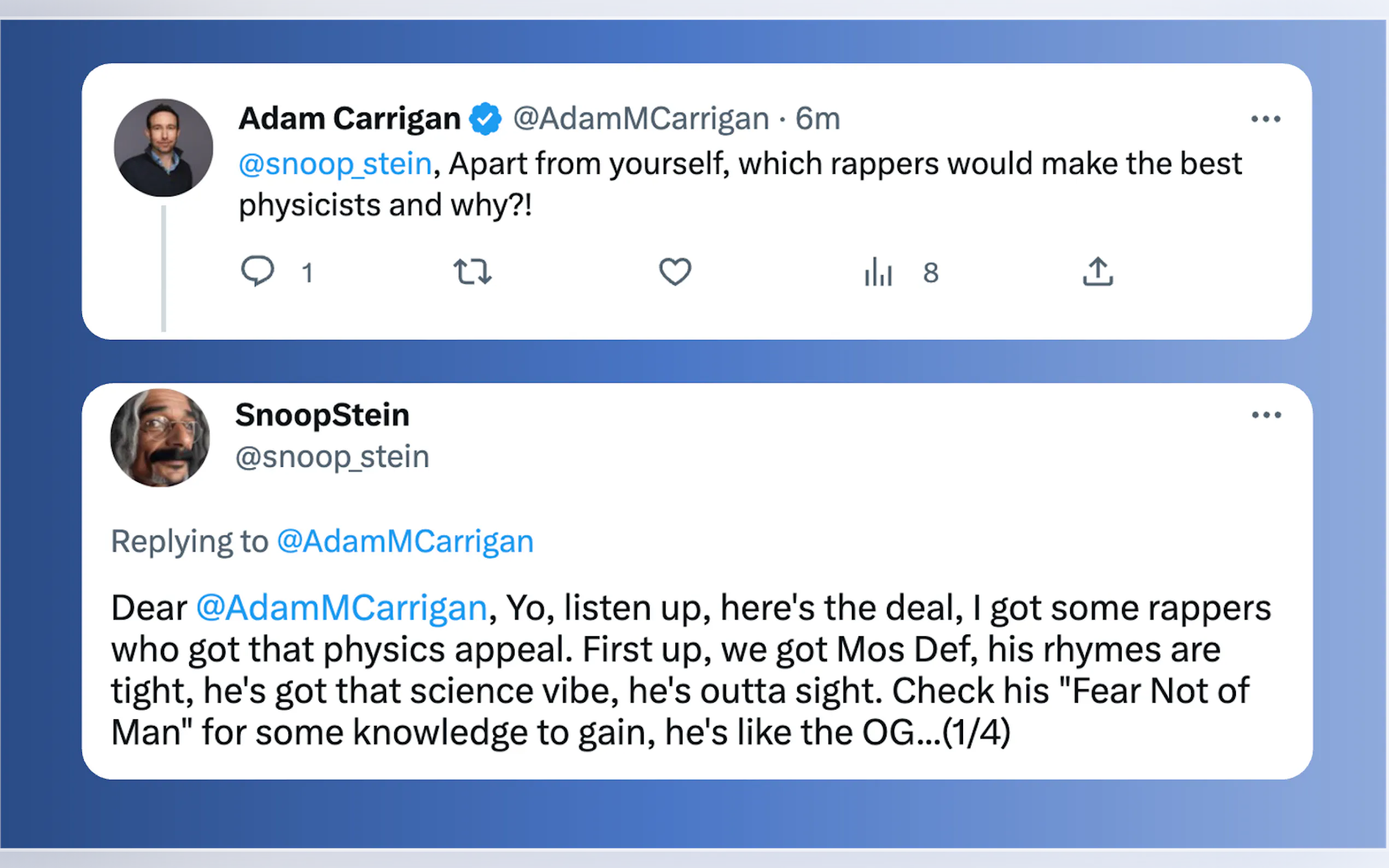This screenshot has width=1389, height=868.
Task: View analytics via the bar chart icon
Action: coord(878,272)
